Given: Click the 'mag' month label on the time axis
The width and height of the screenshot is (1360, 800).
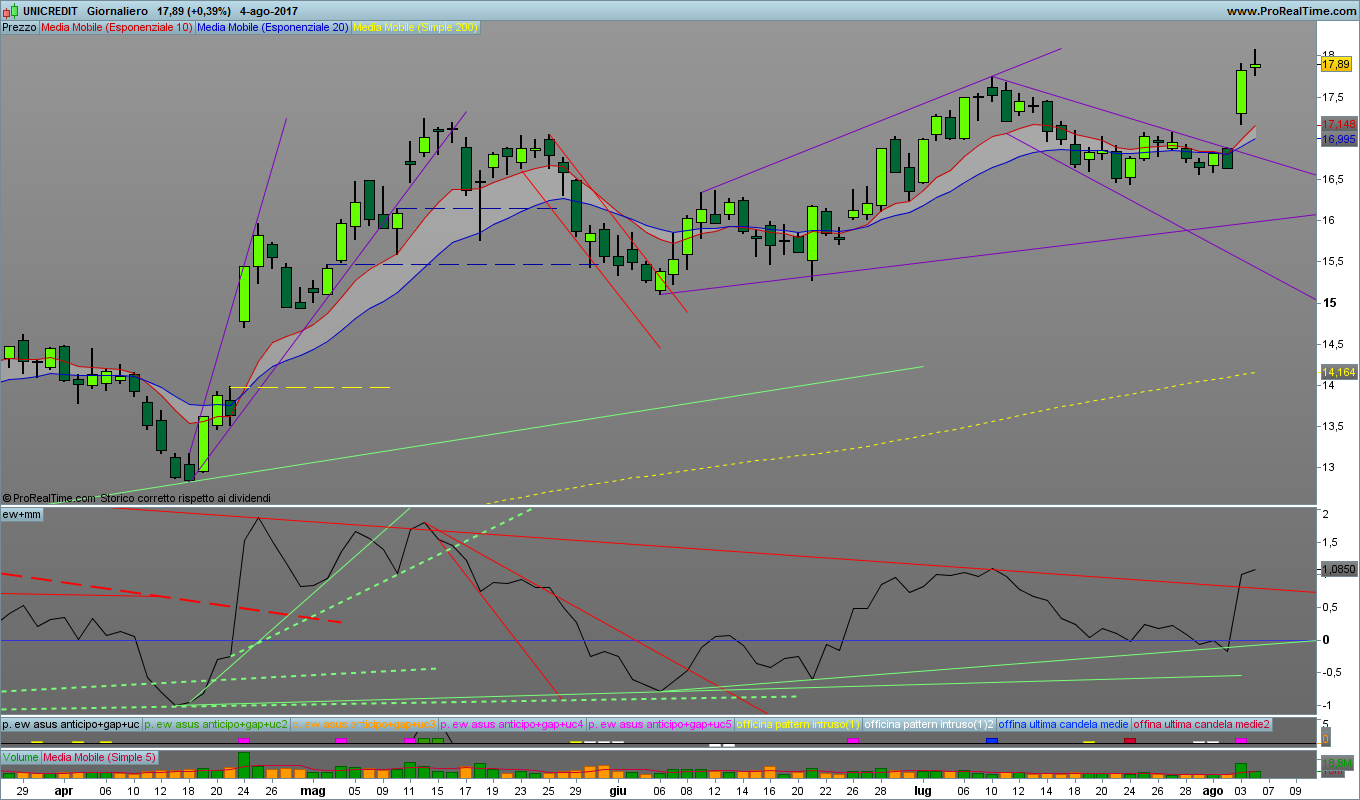Looking at the screenshot, I should pyautogui.click(x=313, y=790).
